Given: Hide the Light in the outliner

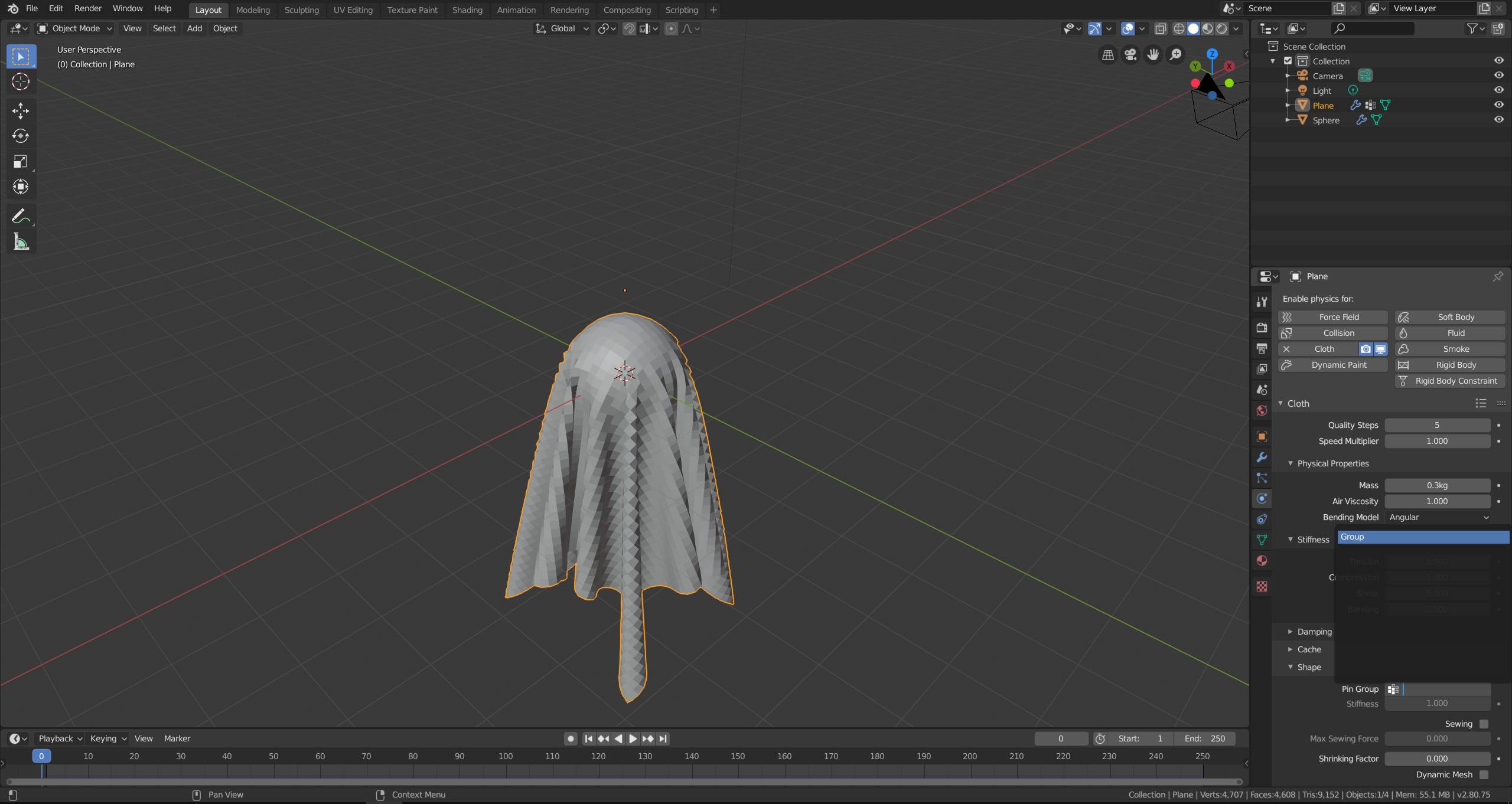Looking at the screenshot, I should (x=1498, y=90).
